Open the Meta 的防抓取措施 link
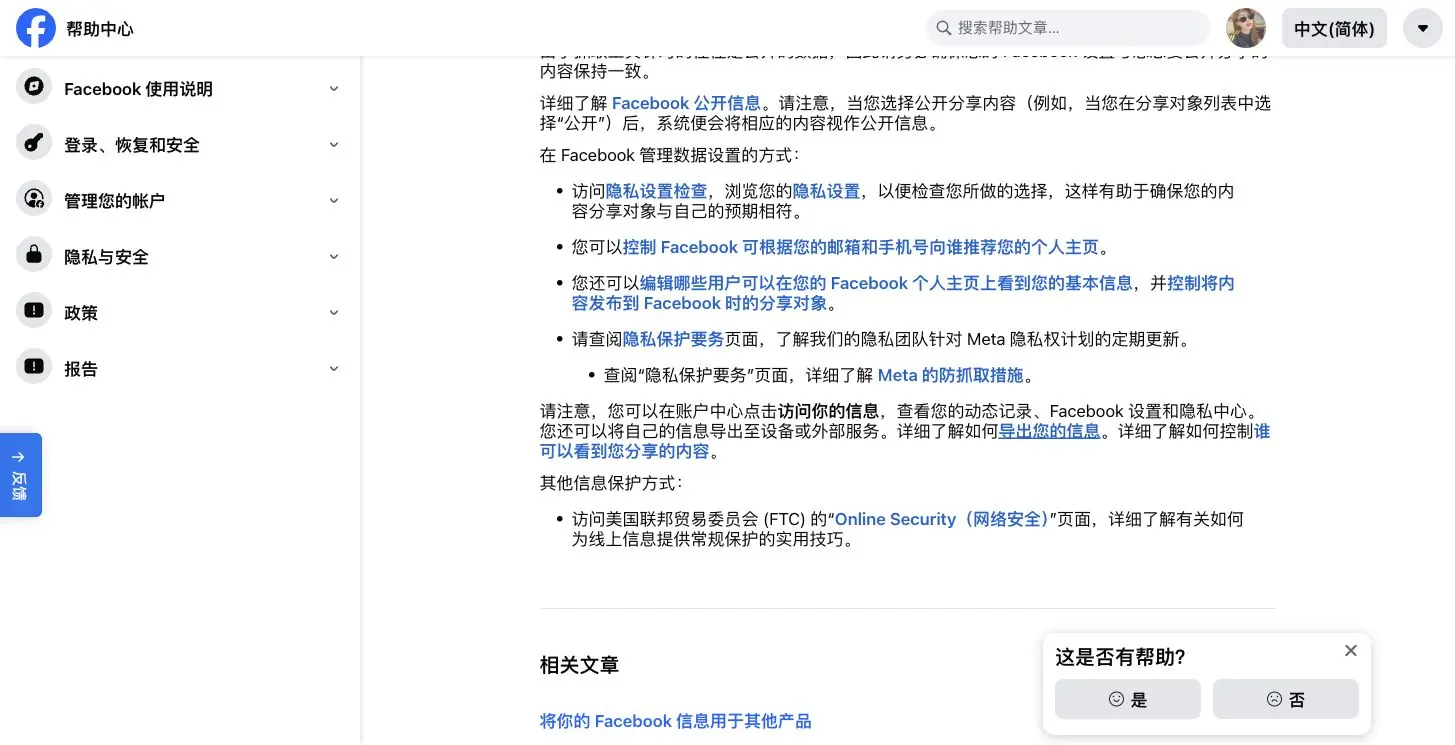 coord(950,375)
